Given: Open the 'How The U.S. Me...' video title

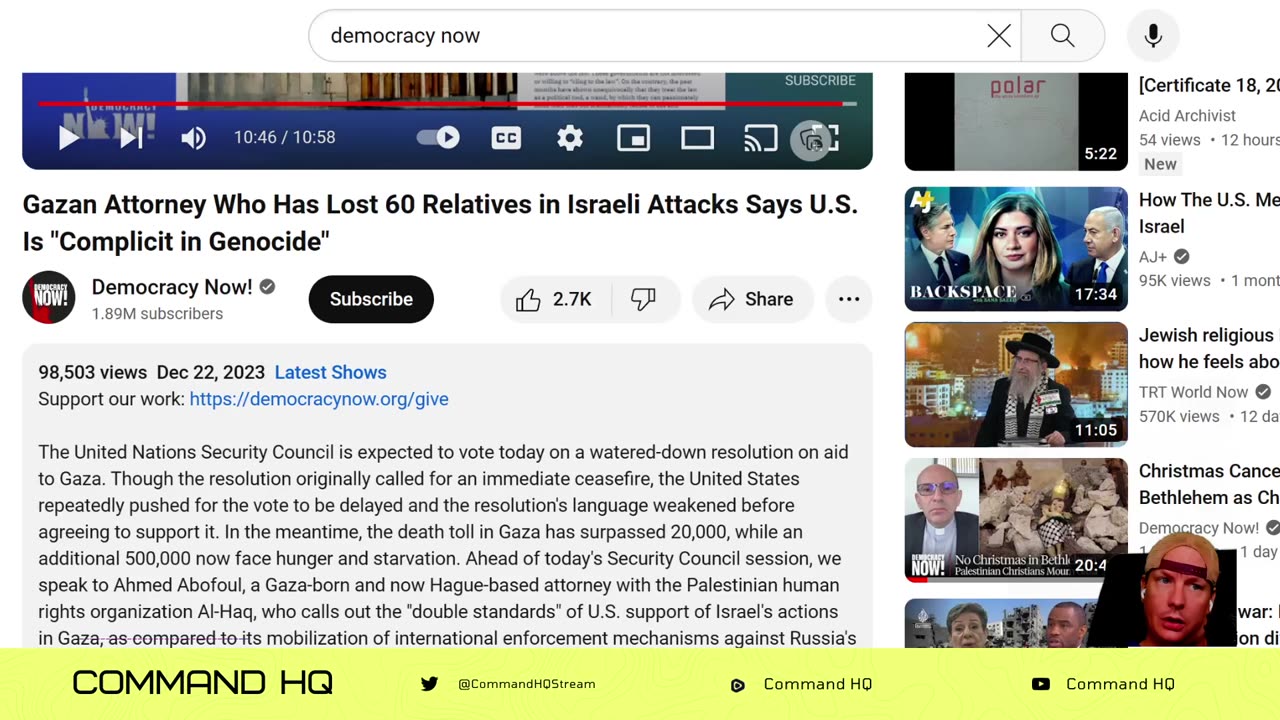Looking at the screenshot, I should coord(1209,213).
